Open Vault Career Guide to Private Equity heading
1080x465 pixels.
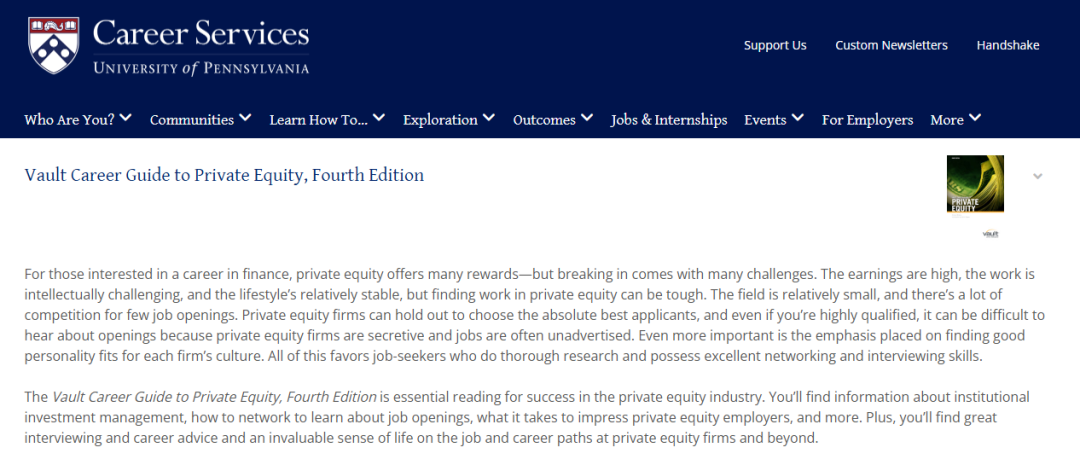click(224, 175)
